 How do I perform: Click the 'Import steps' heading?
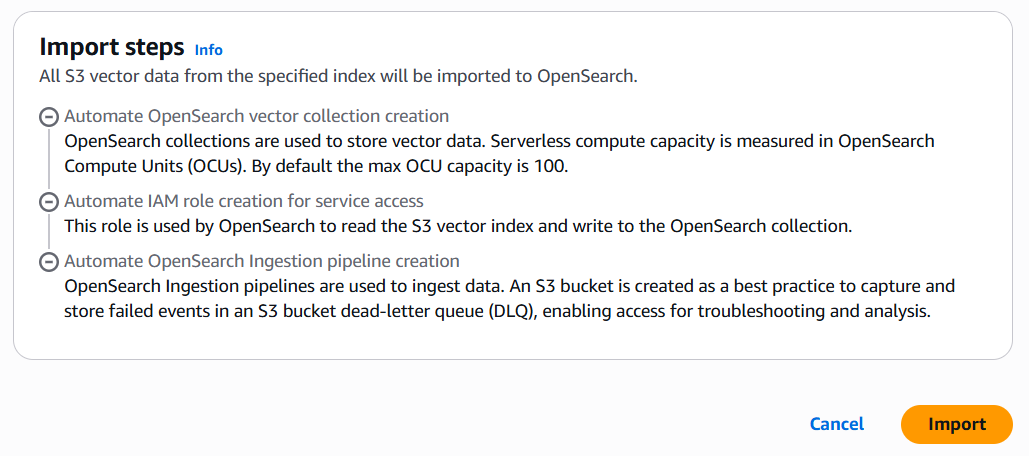point(112,47)
